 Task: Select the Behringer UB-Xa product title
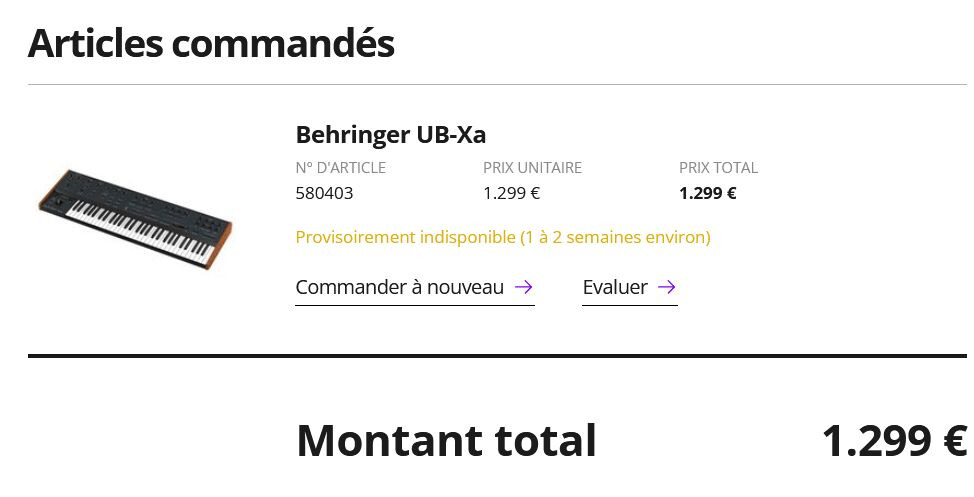coord(391,135)
